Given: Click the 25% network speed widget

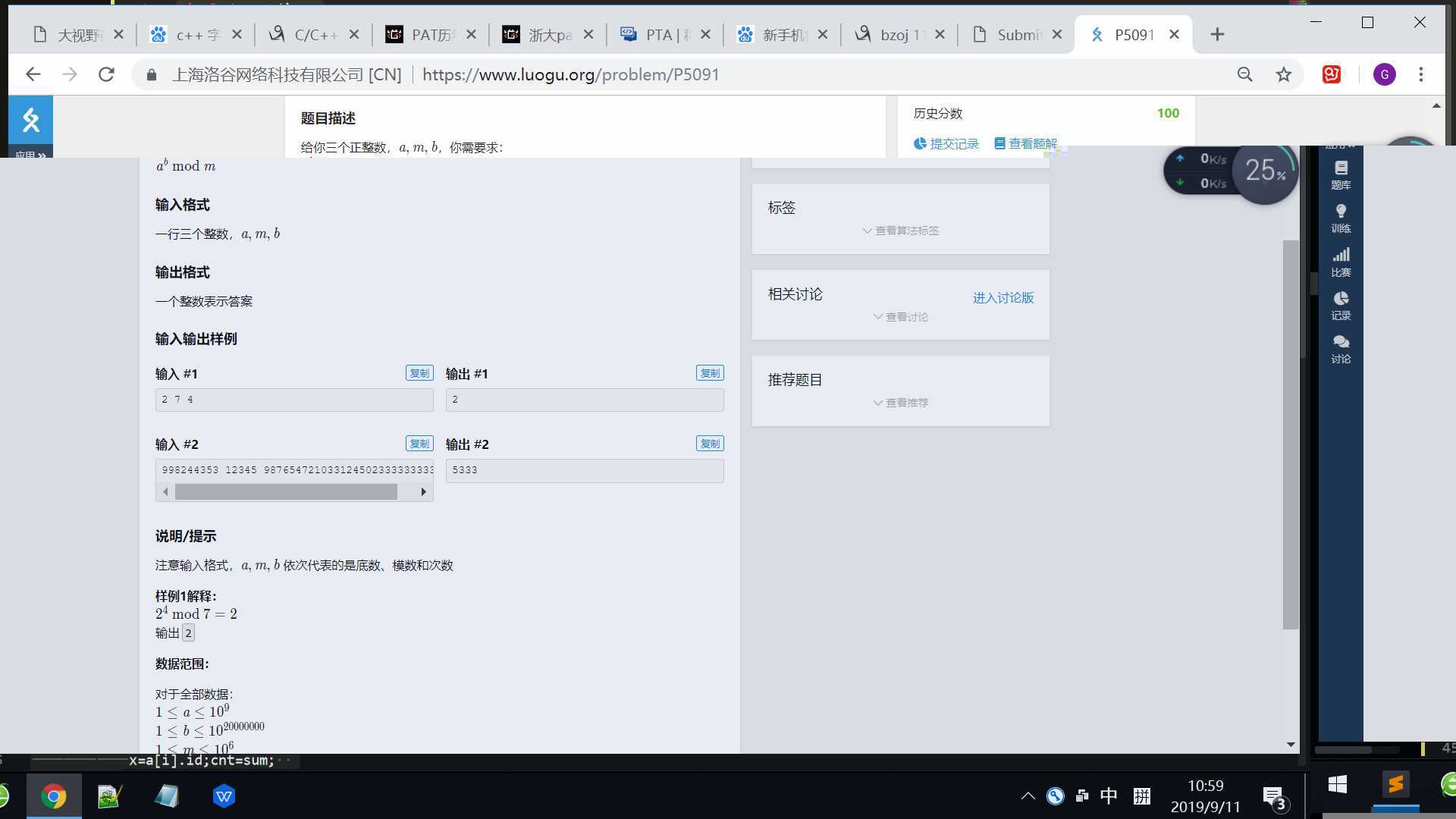Looking at the screenshot, I should point(1264,171).
